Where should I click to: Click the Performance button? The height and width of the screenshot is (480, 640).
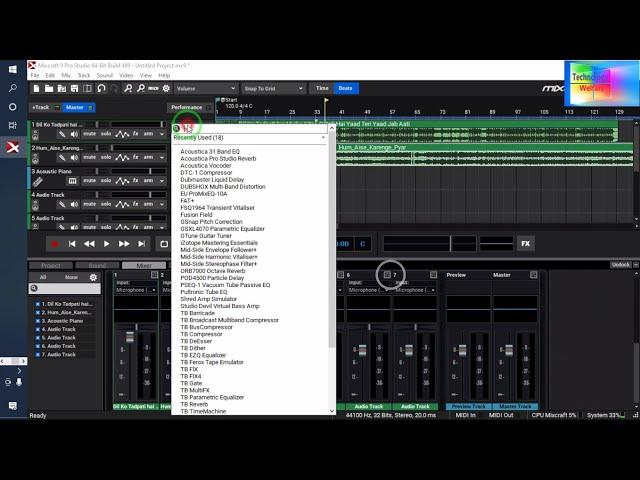point(186,107)
